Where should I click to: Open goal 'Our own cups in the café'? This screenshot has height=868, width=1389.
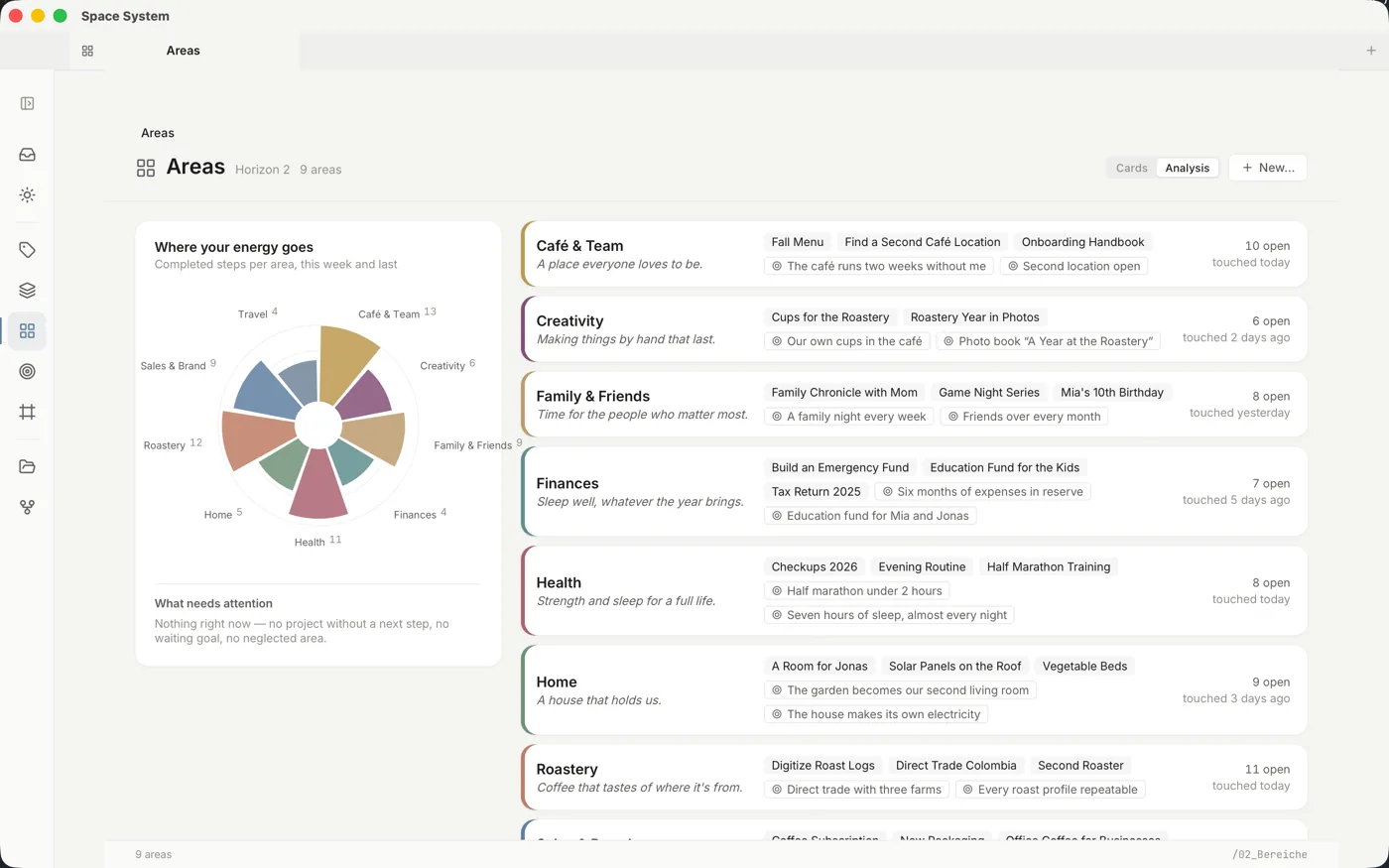point(847,341)
